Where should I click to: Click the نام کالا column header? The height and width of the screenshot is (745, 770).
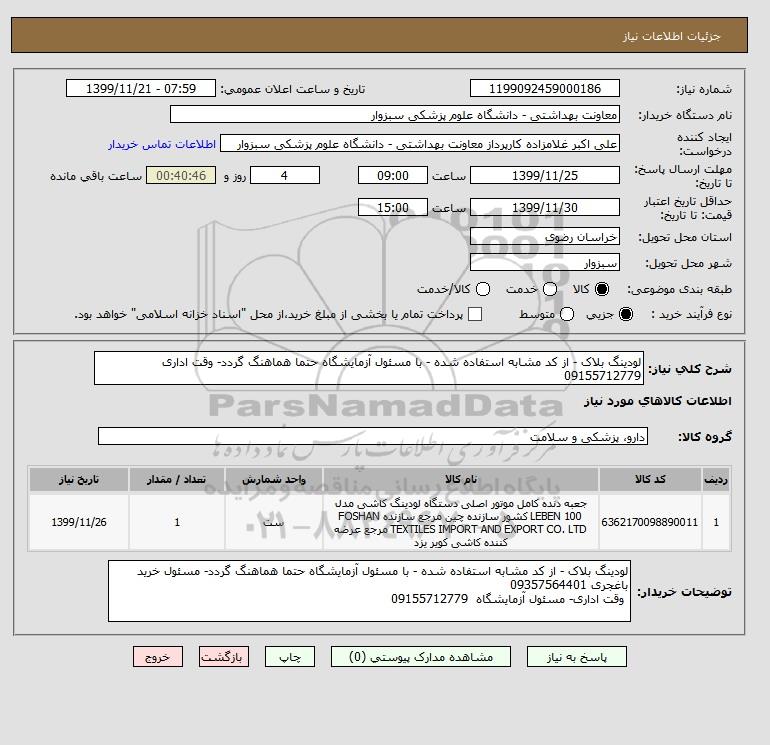461,479
